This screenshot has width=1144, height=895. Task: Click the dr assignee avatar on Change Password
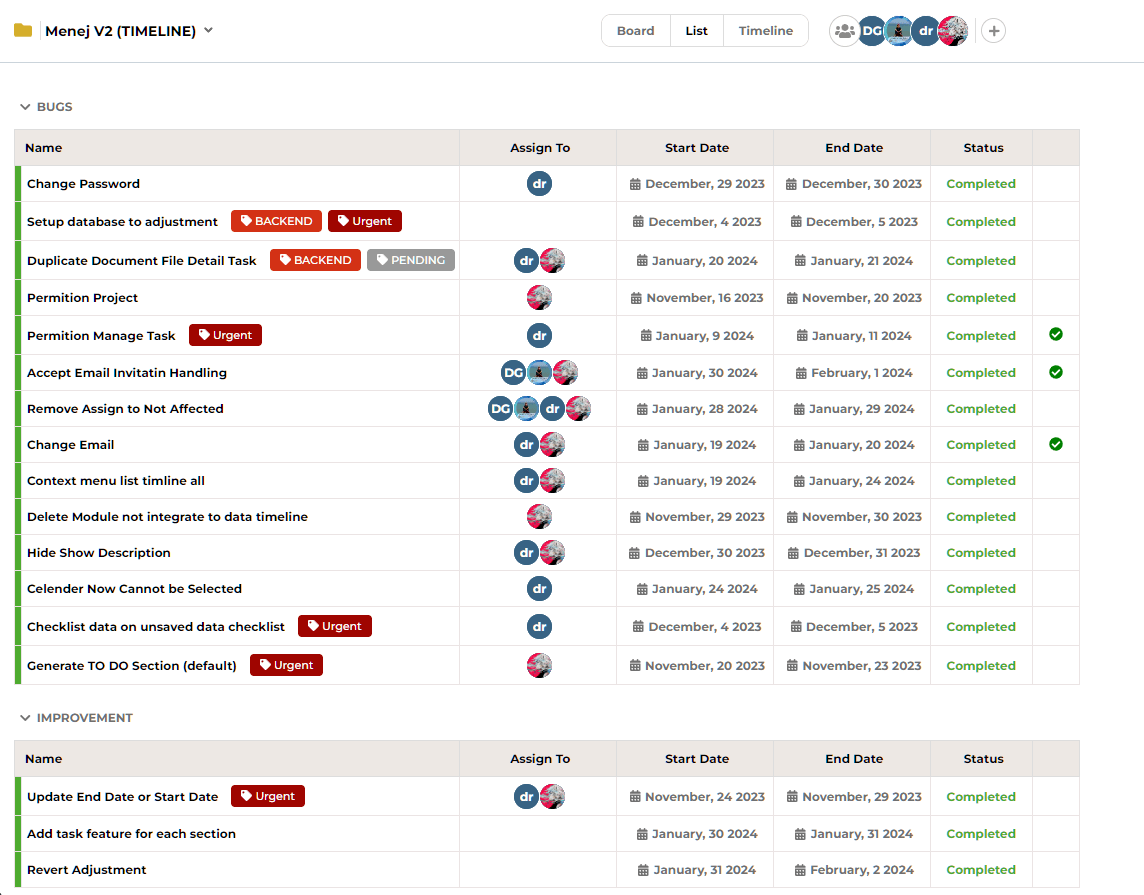pyautogui.click(x=539, y=184)
